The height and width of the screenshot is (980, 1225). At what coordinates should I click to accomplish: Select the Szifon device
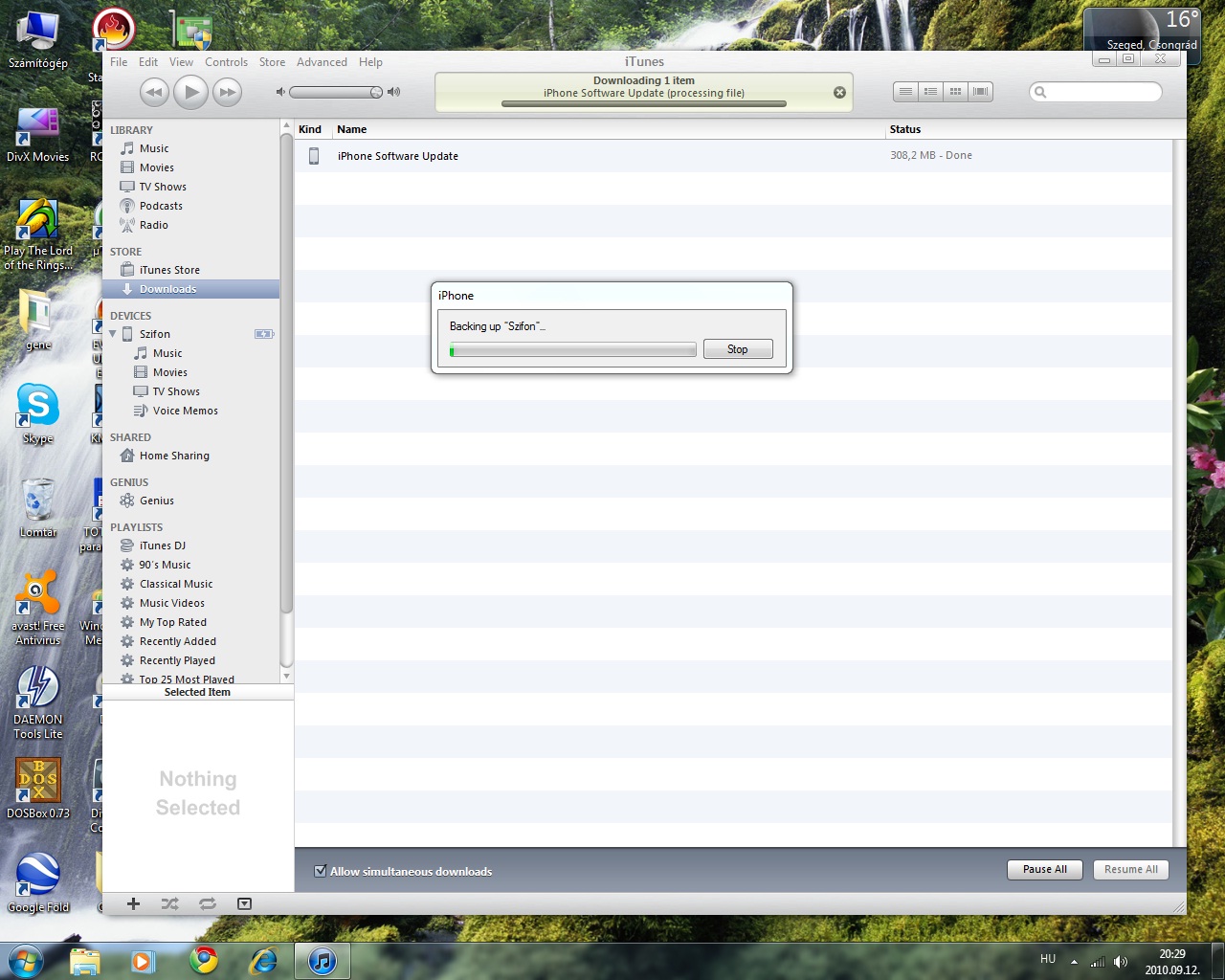coord(154,334)
